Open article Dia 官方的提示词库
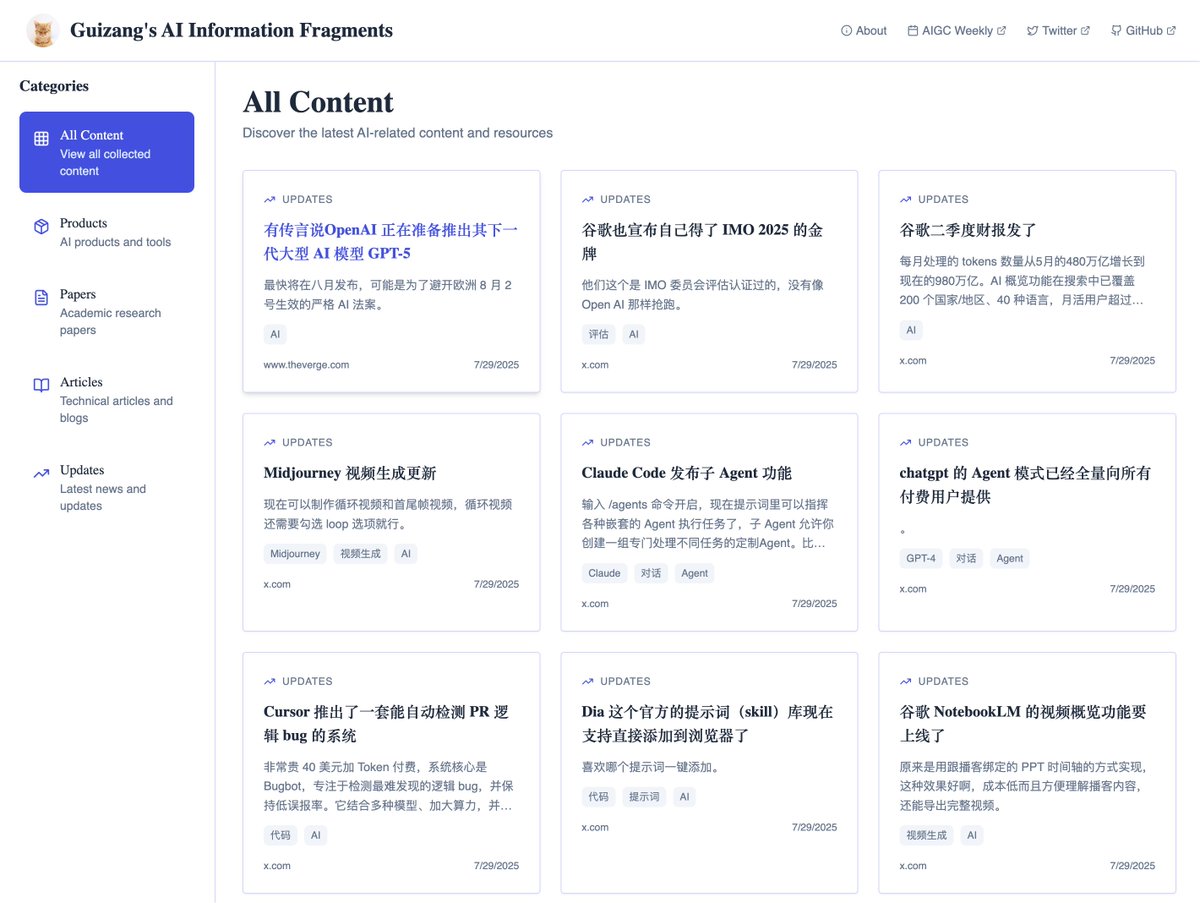Image resolution: width=1200 pixels, height=903 pixels. [709, 723]
